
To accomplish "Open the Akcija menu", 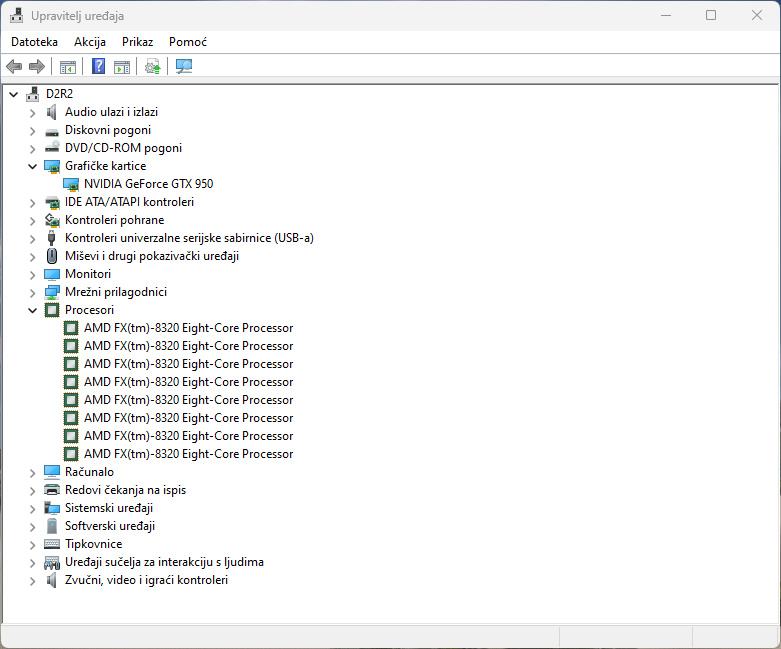I will pos(90,42).
